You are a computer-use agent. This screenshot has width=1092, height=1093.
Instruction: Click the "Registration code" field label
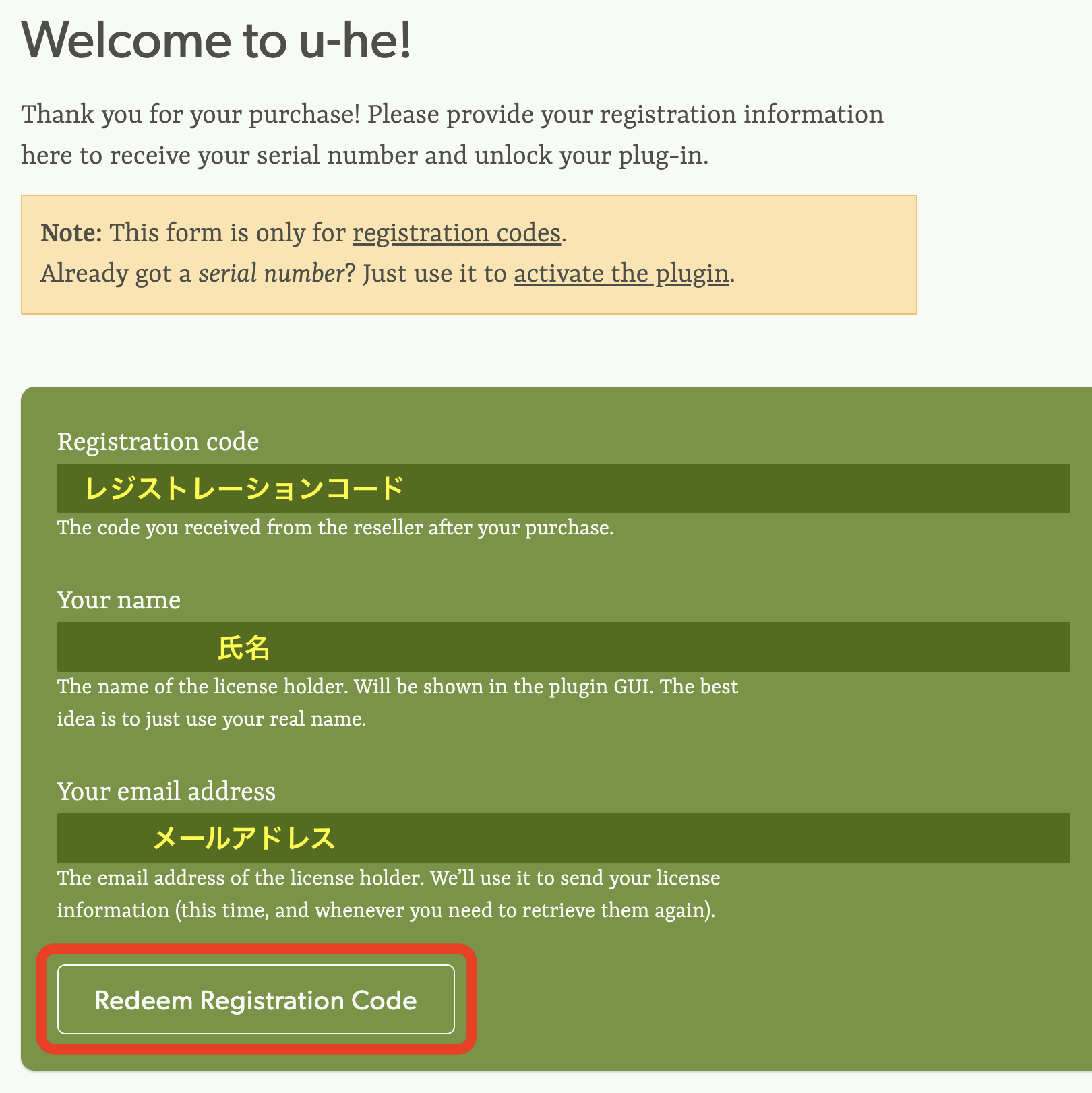[x=158, y=442]
